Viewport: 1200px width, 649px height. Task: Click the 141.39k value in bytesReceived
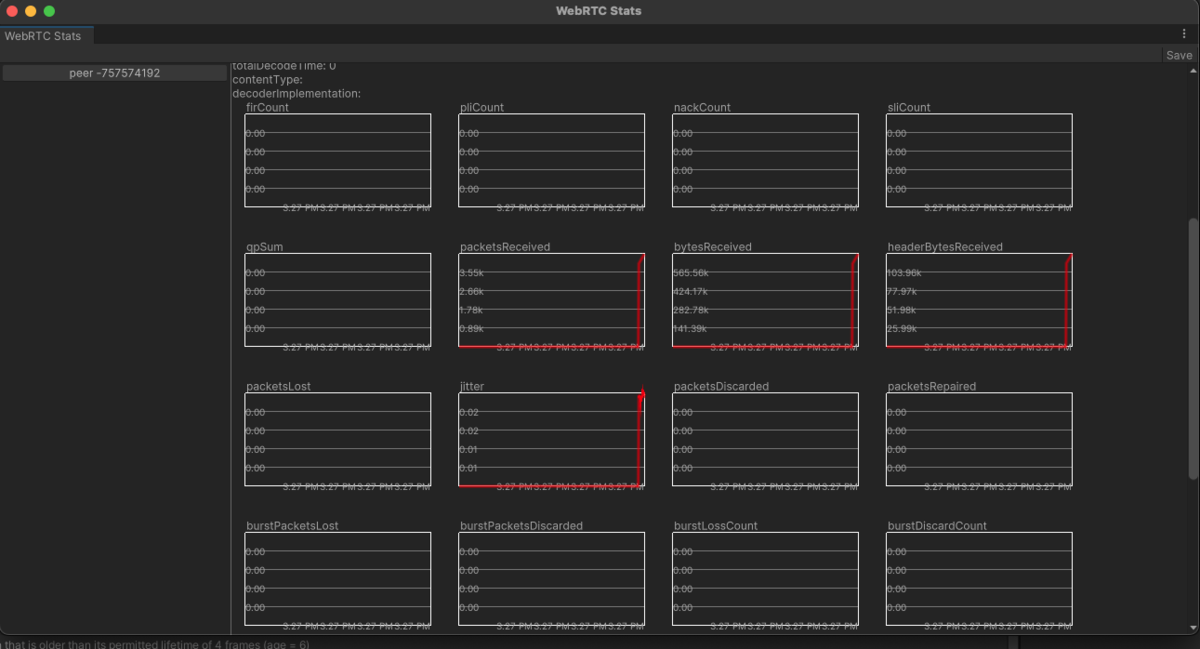pyautogui.click(x=690, y=329)
